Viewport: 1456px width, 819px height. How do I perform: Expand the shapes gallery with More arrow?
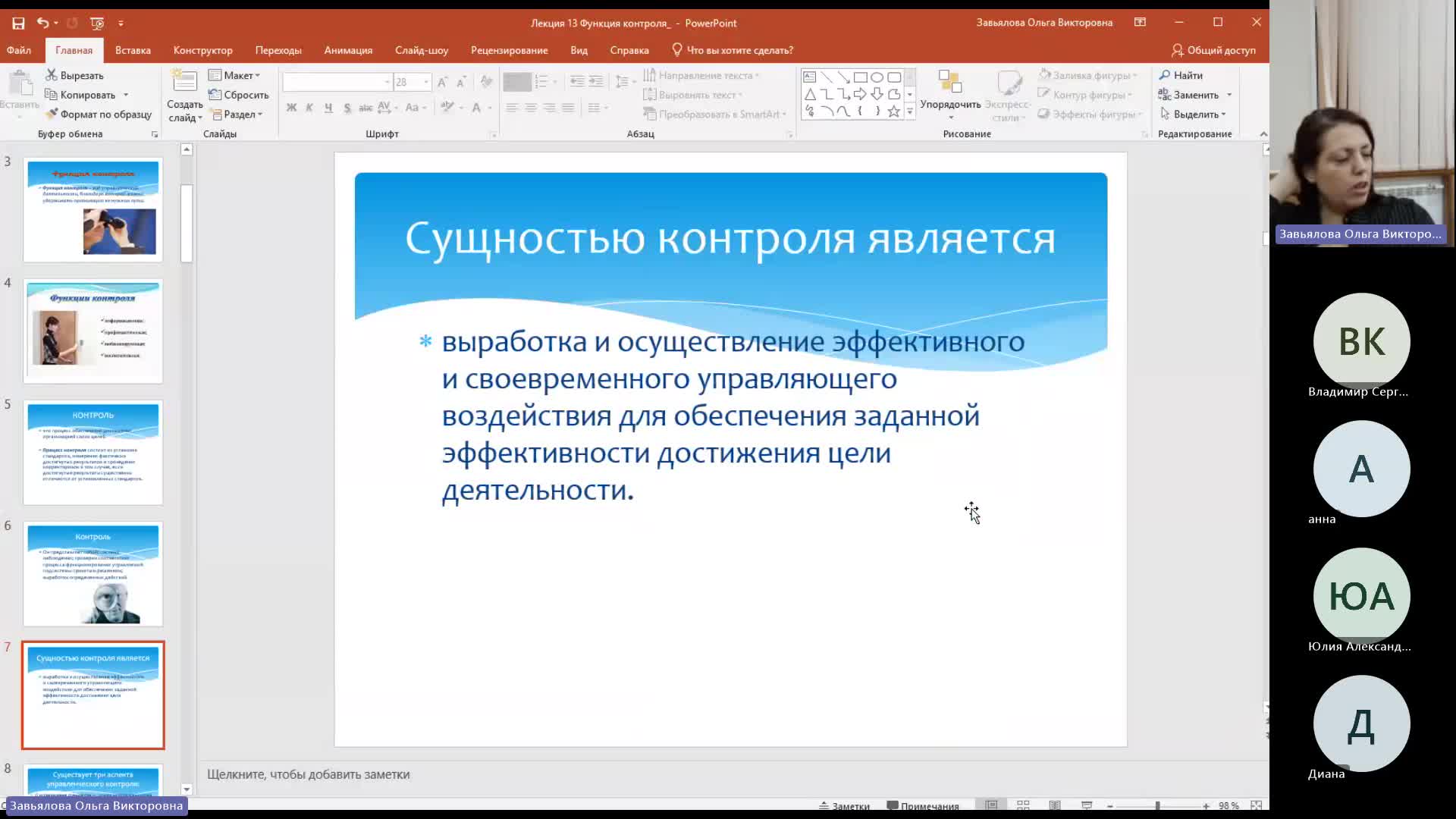(x=910, y=111)
